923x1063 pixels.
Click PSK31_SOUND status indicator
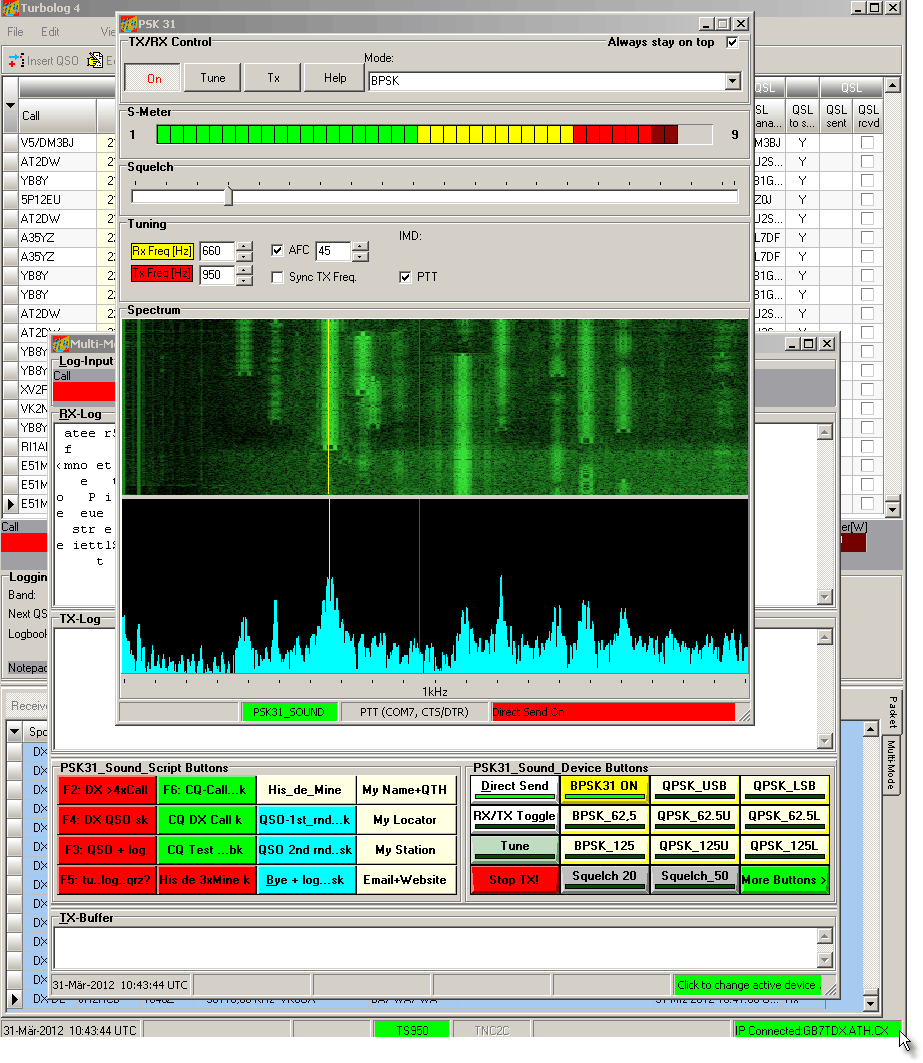289,713
